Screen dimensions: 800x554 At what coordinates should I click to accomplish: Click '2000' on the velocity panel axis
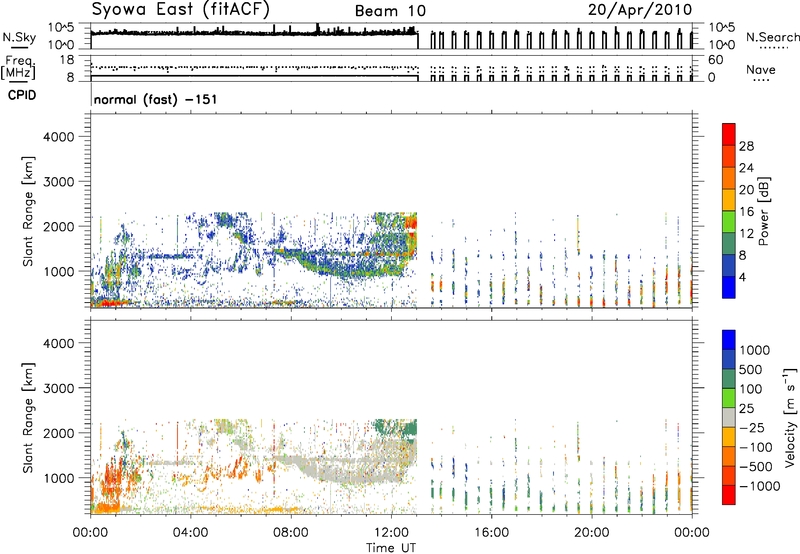pyautogui.click(x=58, y=433)
